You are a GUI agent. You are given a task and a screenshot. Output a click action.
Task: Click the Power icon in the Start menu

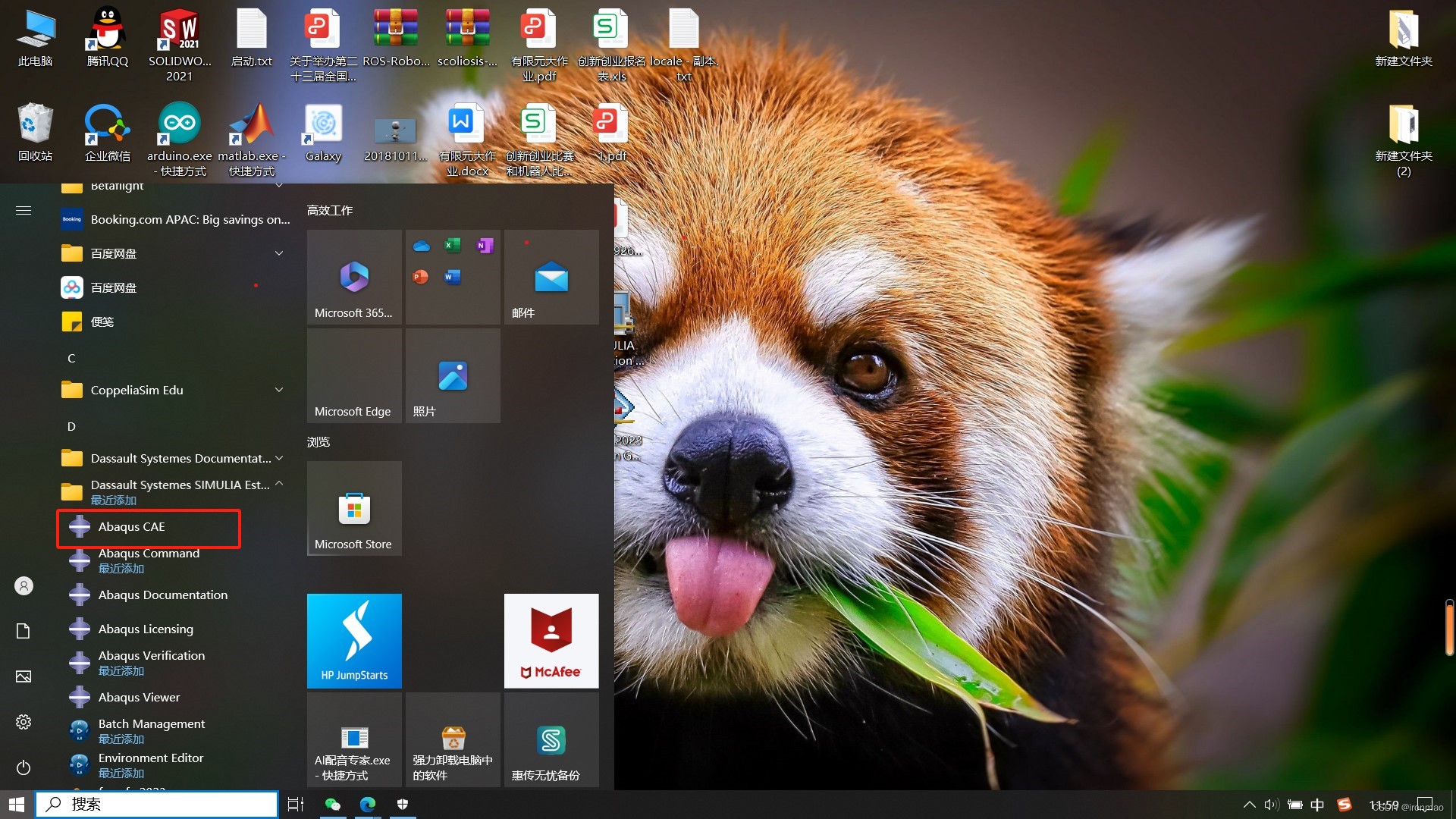pos(24,767)
